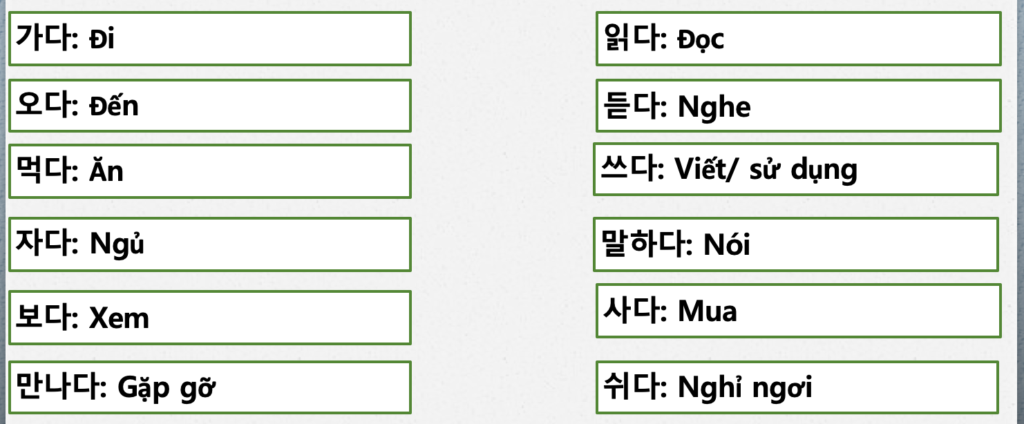
Task: Click the Vietnamese phrase Nghỉ ngơi
Action: click(745, 387)
